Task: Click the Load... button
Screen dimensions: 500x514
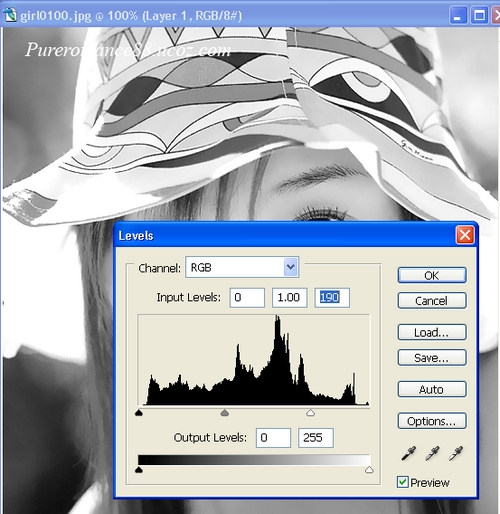Action: point(432,332)
